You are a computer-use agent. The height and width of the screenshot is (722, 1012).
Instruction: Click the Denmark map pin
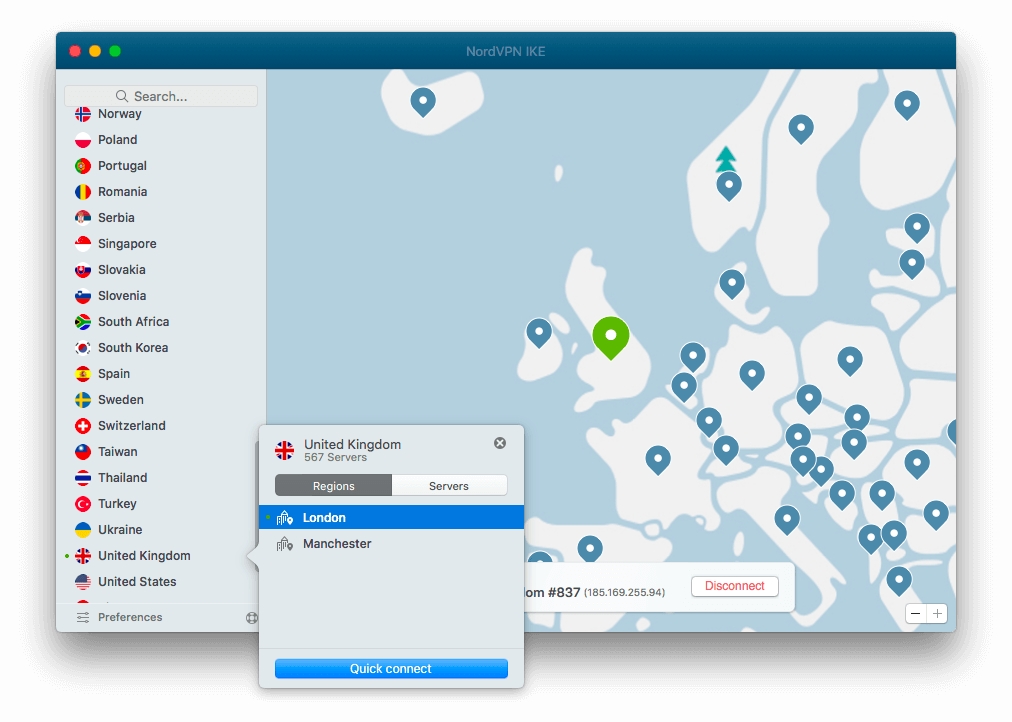(732, 284)
